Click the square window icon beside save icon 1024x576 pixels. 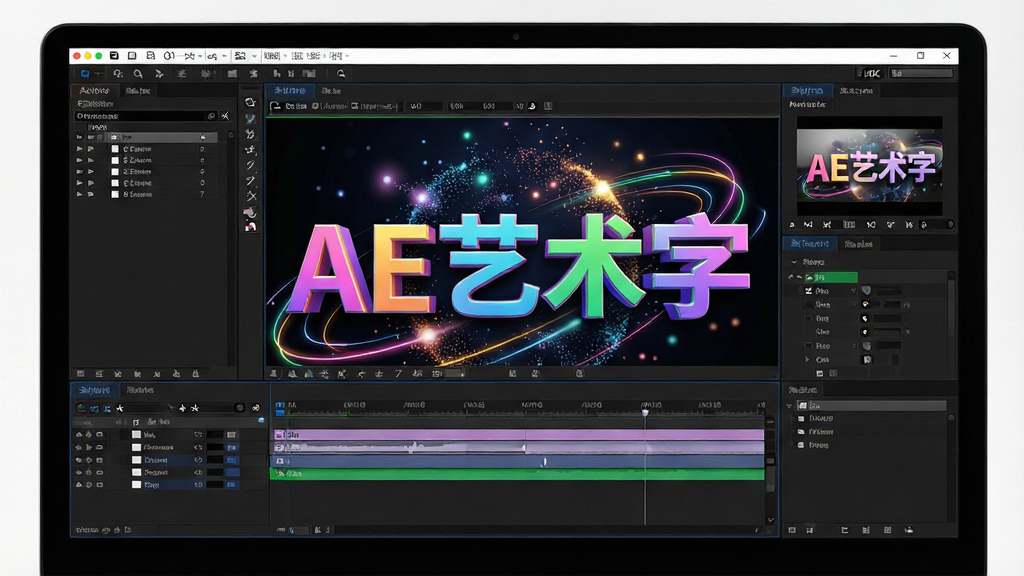point(132,56)
